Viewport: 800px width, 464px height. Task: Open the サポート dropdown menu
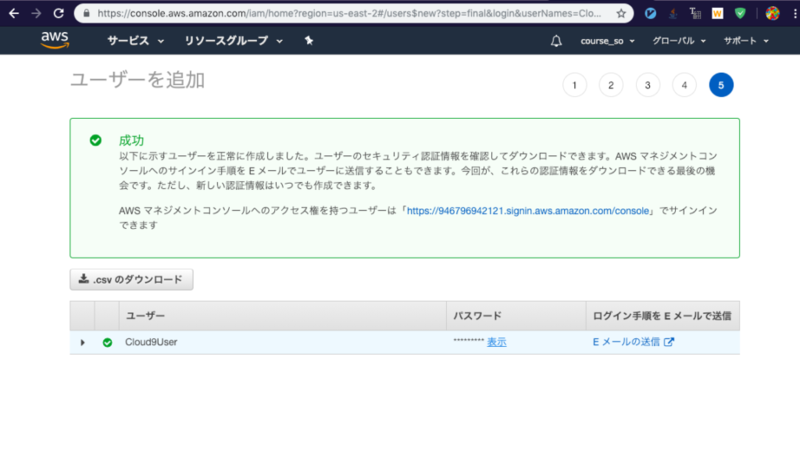point(746,41)
